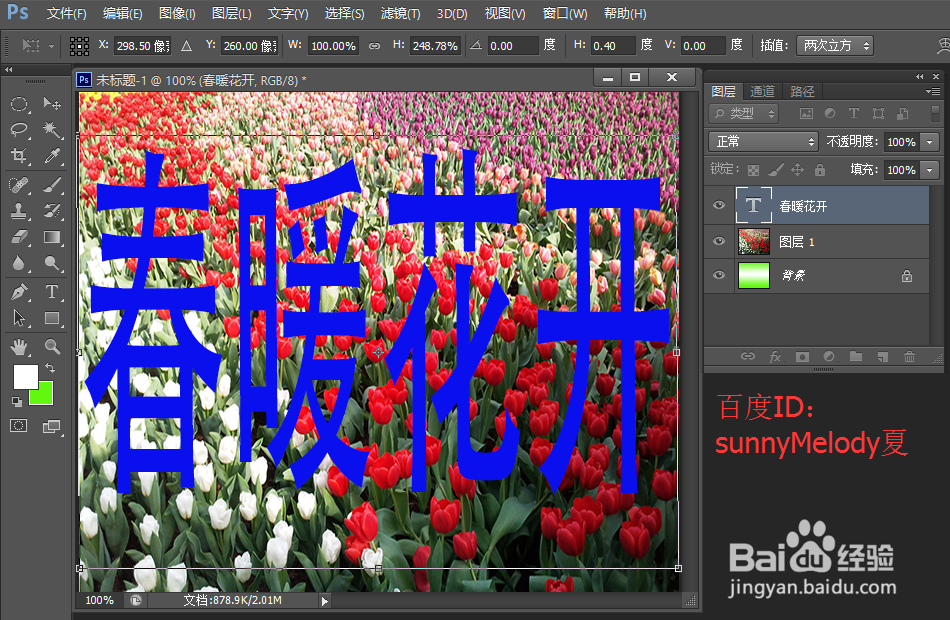
Task: Select the Spot Healing Brush tool
Action: coord(19,184)
